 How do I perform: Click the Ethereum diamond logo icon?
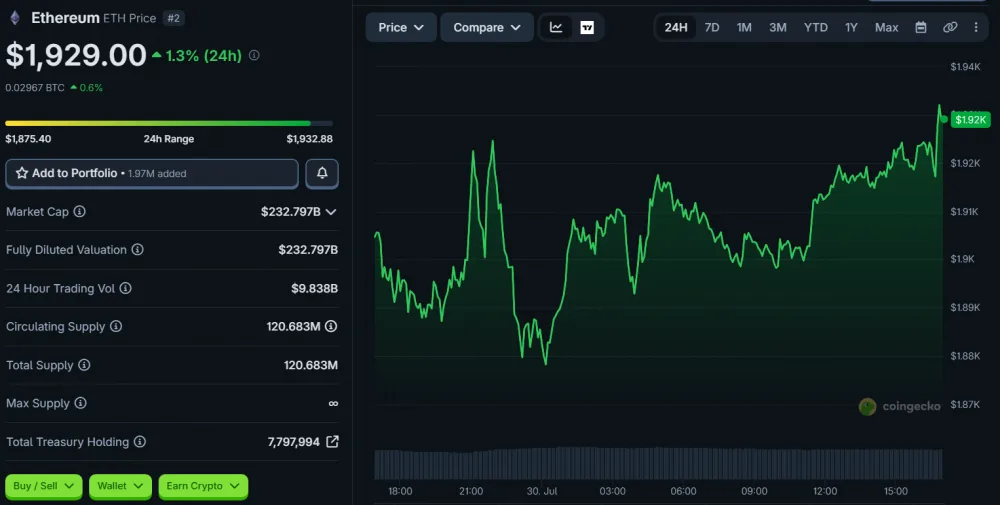pyautogui.click(x=15, y=18)
